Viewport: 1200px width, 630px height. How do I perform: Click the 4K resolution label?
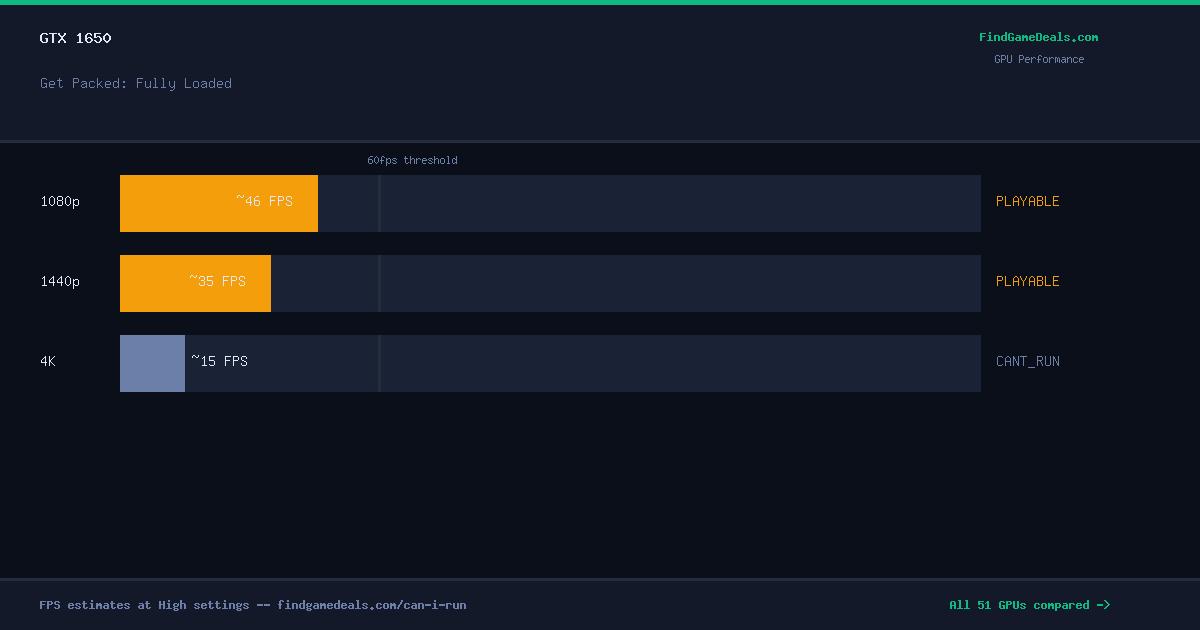(x=48, y=361)
